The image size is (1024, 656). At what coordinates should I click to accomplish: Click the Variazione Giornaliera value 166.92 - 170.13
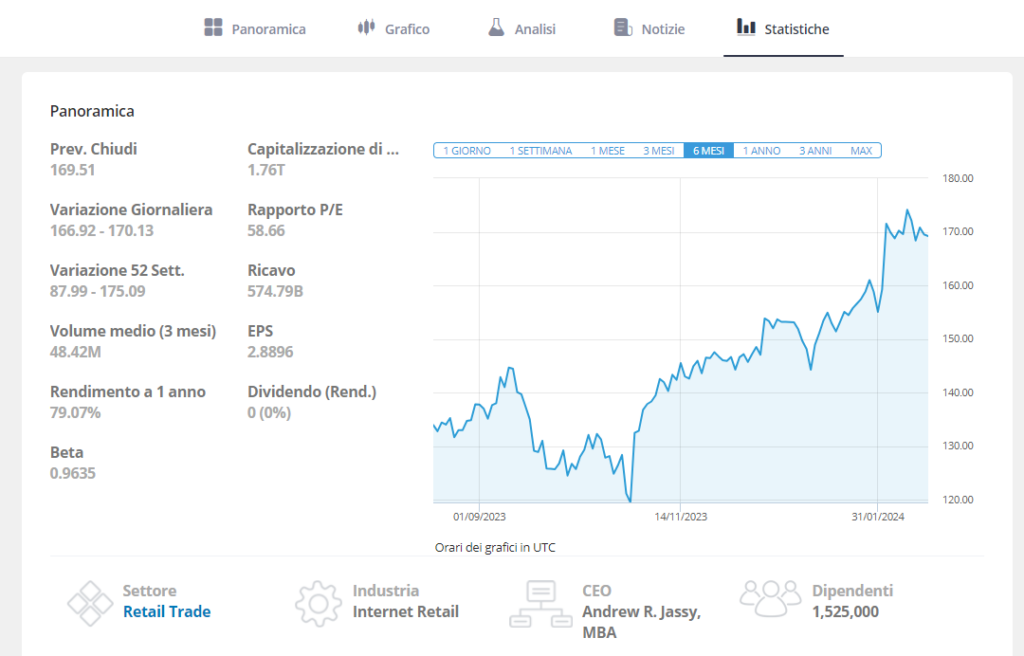coord(102,231)
